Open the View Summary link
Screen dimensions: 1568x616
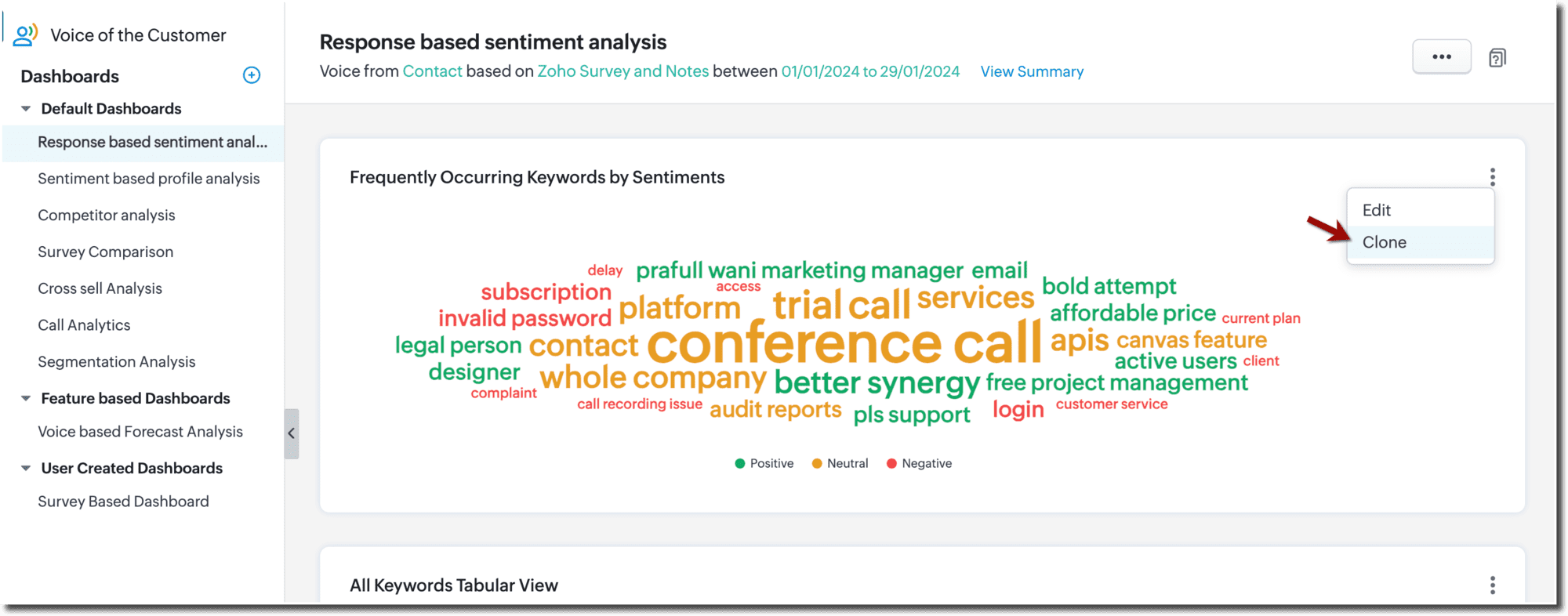point(1032,71)
